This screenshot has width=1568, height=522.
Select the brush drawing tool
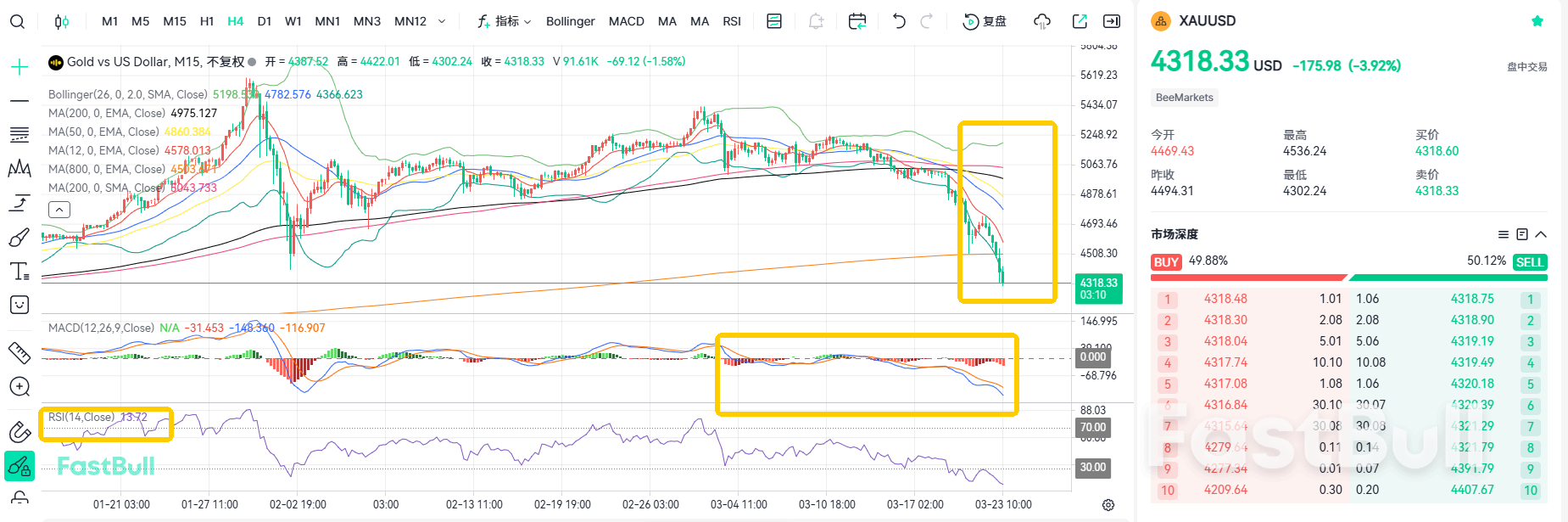[x=20, y=237]
